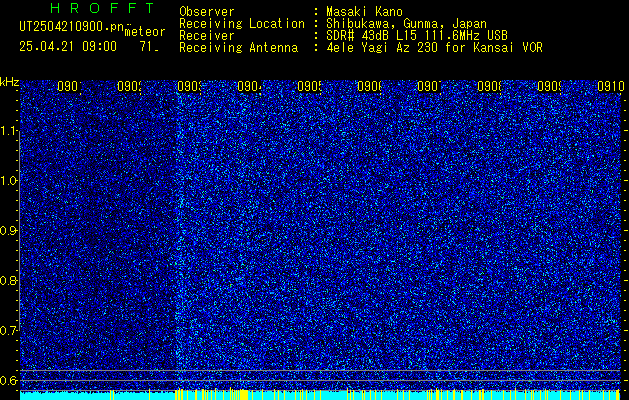Click the 0.9 kHz frequency axis label
Screen dimensions: 629x400
point(10,231)
